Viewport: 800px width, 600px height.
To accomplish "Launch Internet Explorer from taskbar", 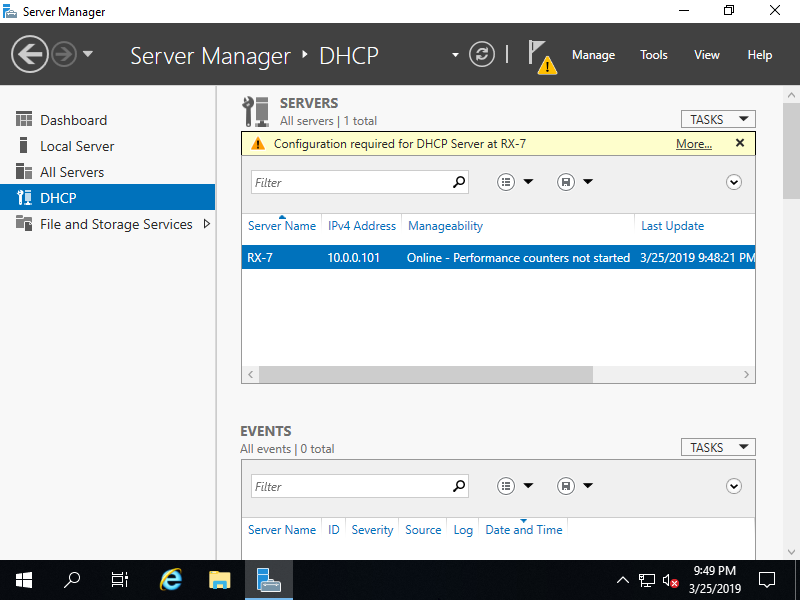I will pos(170,580).
